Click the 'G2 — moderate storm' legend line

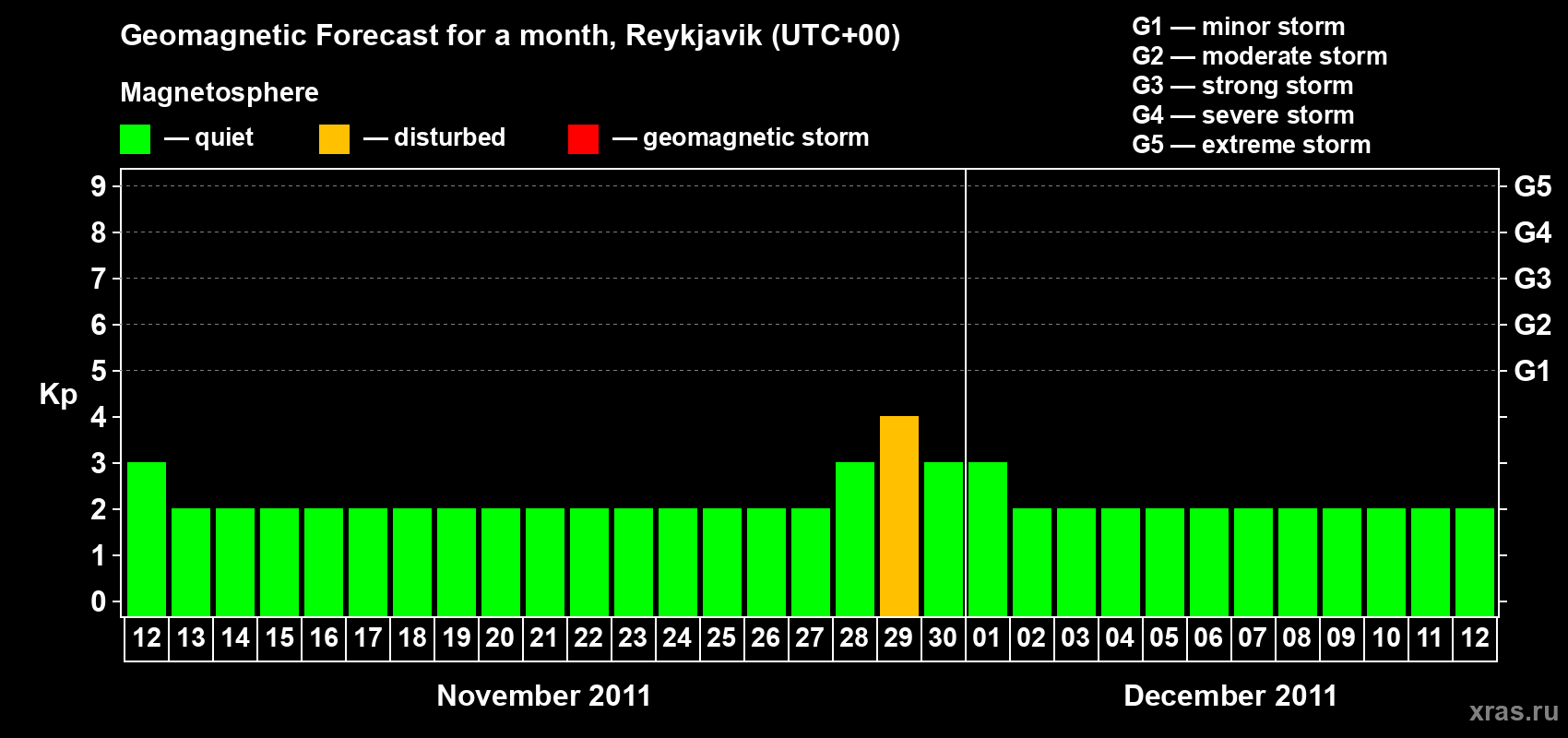1260,56
